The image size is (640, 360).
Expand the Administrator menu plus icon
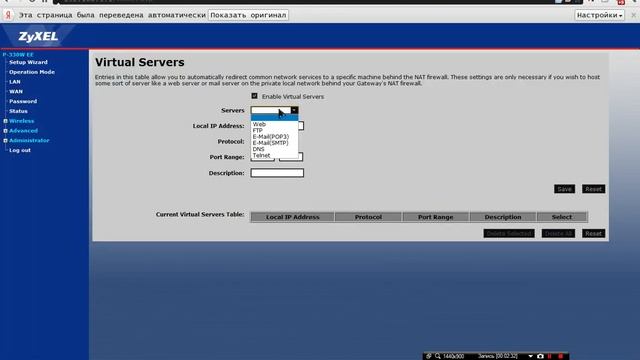(5, 141)
